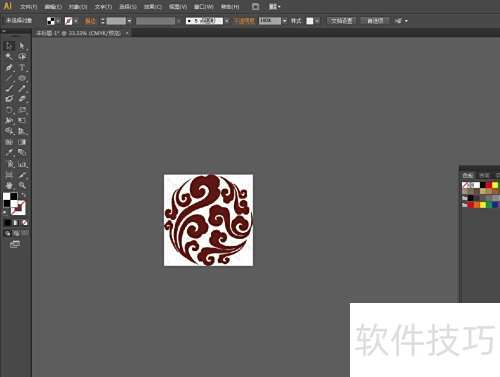
Task: Set paint mode to None
Action: [24, 223]
